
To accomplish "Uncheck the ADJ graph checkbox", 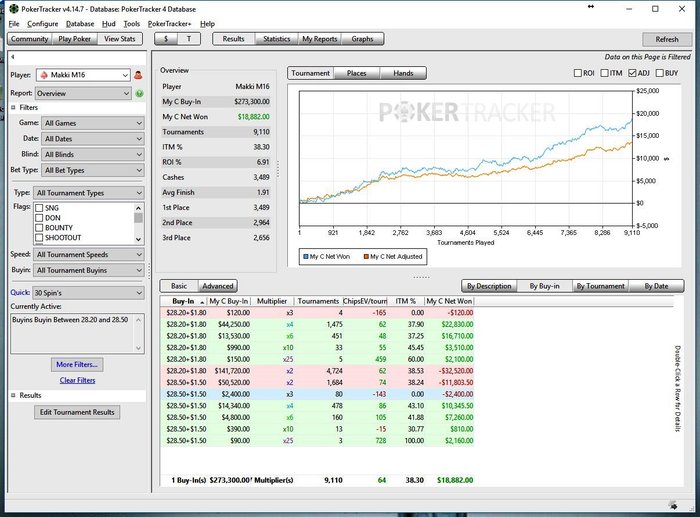I will [x=632, y=73].
